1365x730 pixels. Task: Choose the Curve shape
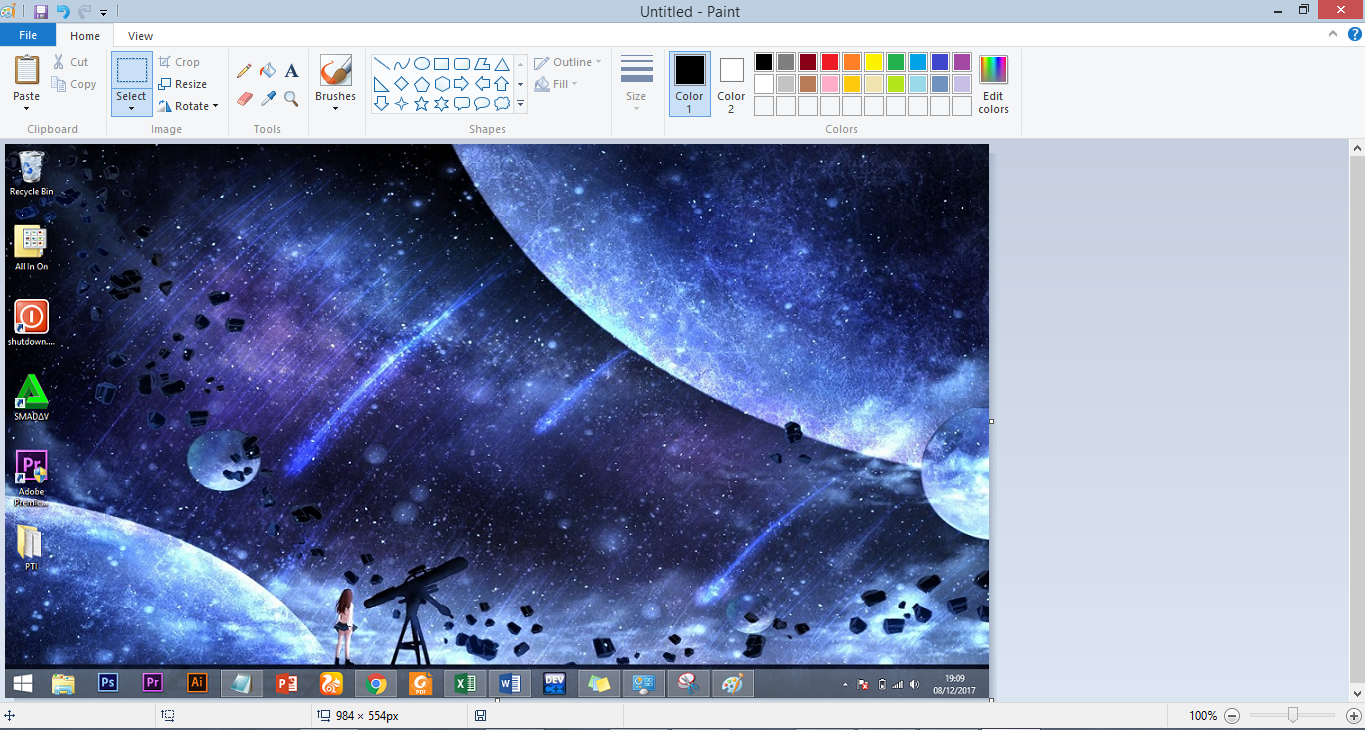tap(401, 64)
